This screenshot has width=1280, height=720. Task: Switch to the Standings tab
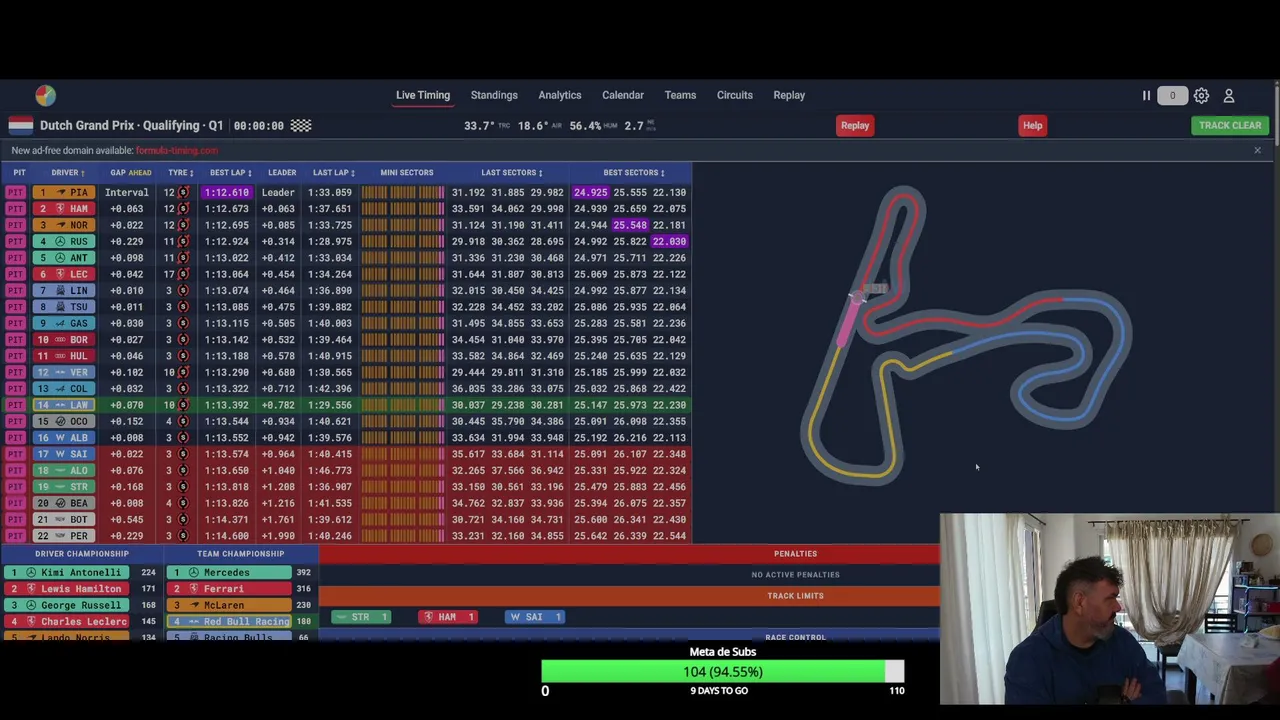[x=494, y=95]
